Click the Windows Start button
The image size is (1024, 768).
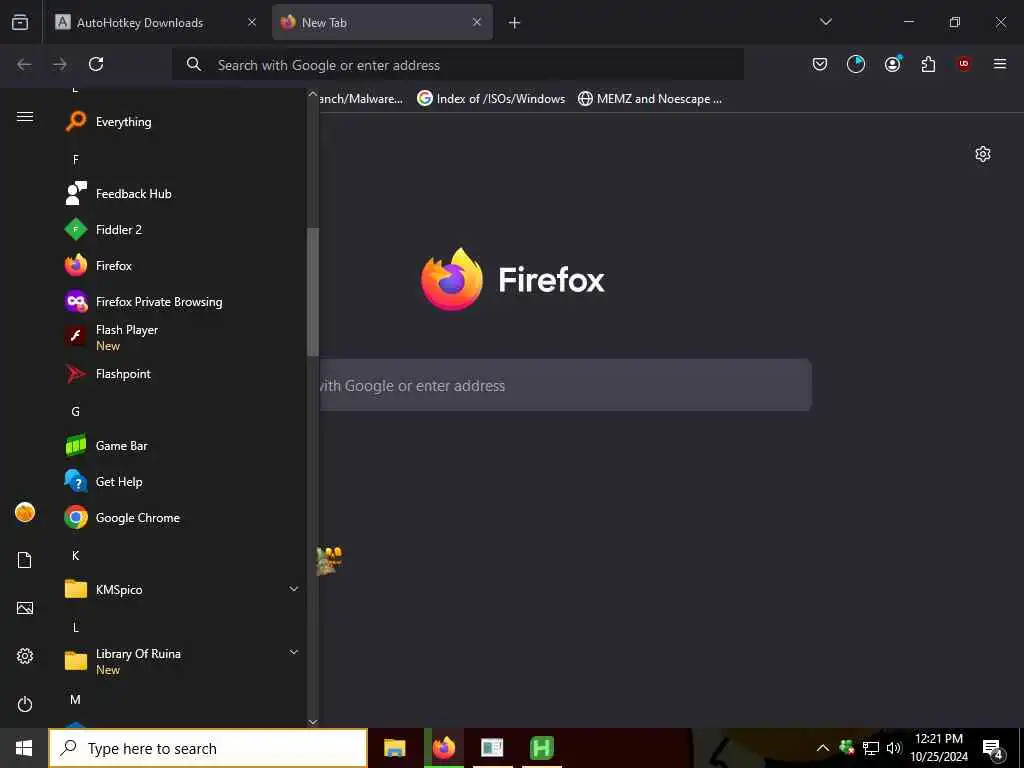(24, 748)
